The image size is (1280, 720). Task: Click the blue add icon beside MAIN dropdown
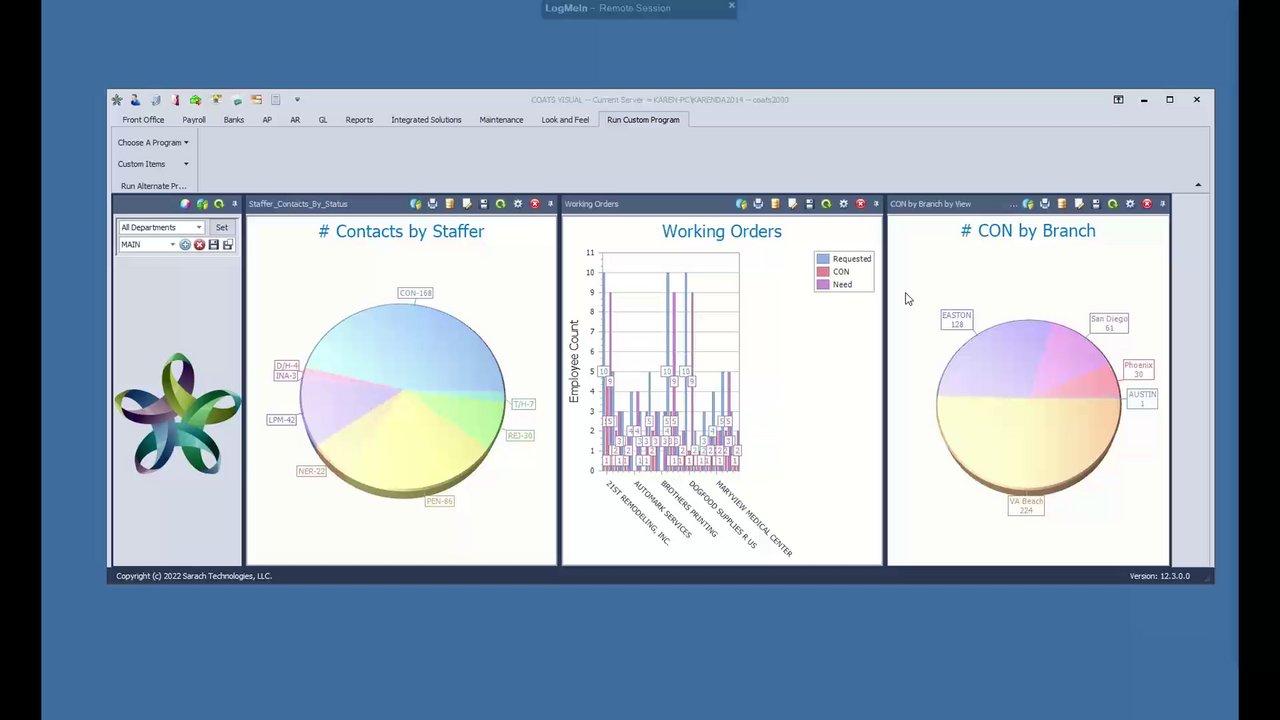click(185, 245)
